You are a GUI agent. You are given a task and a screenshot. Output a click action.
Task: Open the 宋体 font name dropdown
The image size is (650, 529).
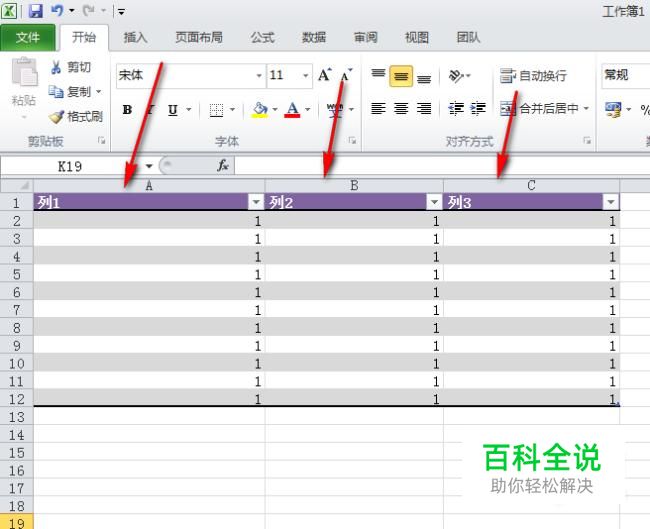click(x=259, y=75)
